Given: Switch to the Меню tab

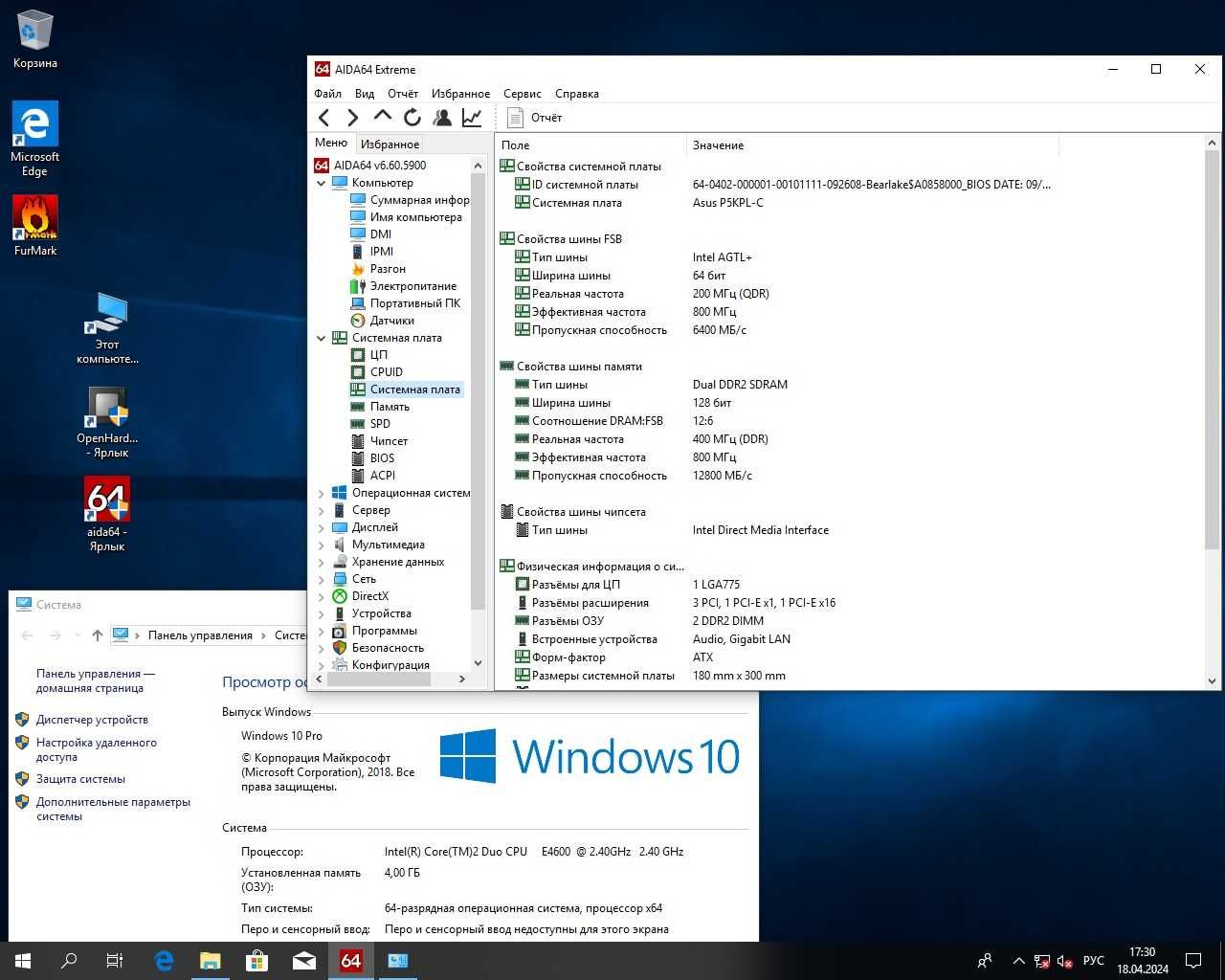Looking at the screenshot, I should (x=331, y=143).
